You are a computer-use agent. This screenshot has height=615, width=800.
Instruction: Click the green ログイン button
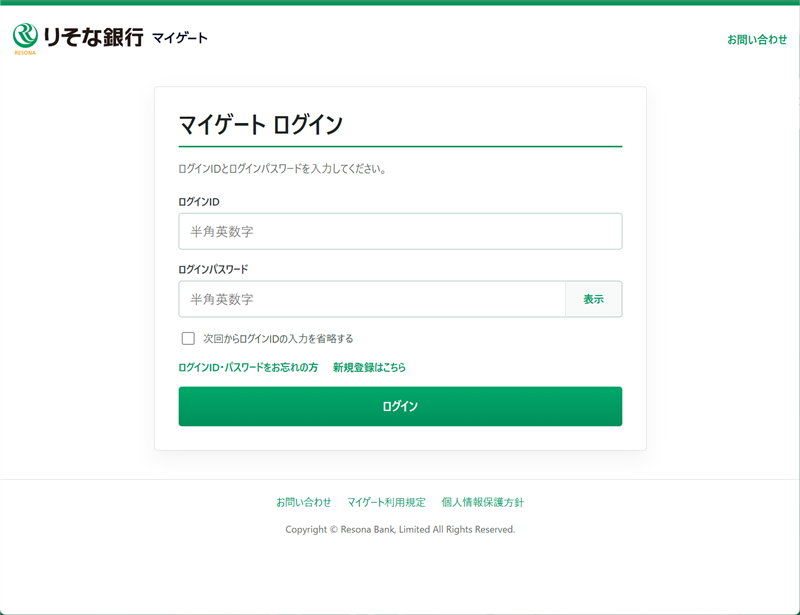(400, 406)
